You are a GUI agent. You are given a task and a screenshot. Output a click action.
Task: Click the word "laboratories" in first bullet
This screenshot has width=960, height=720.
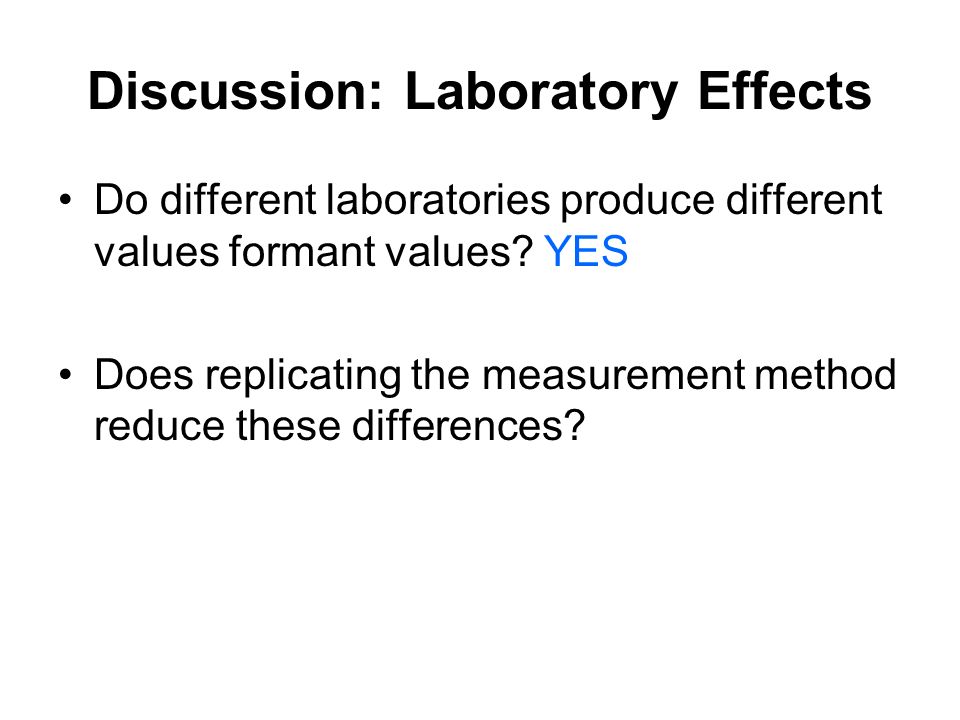coord(438,199)
